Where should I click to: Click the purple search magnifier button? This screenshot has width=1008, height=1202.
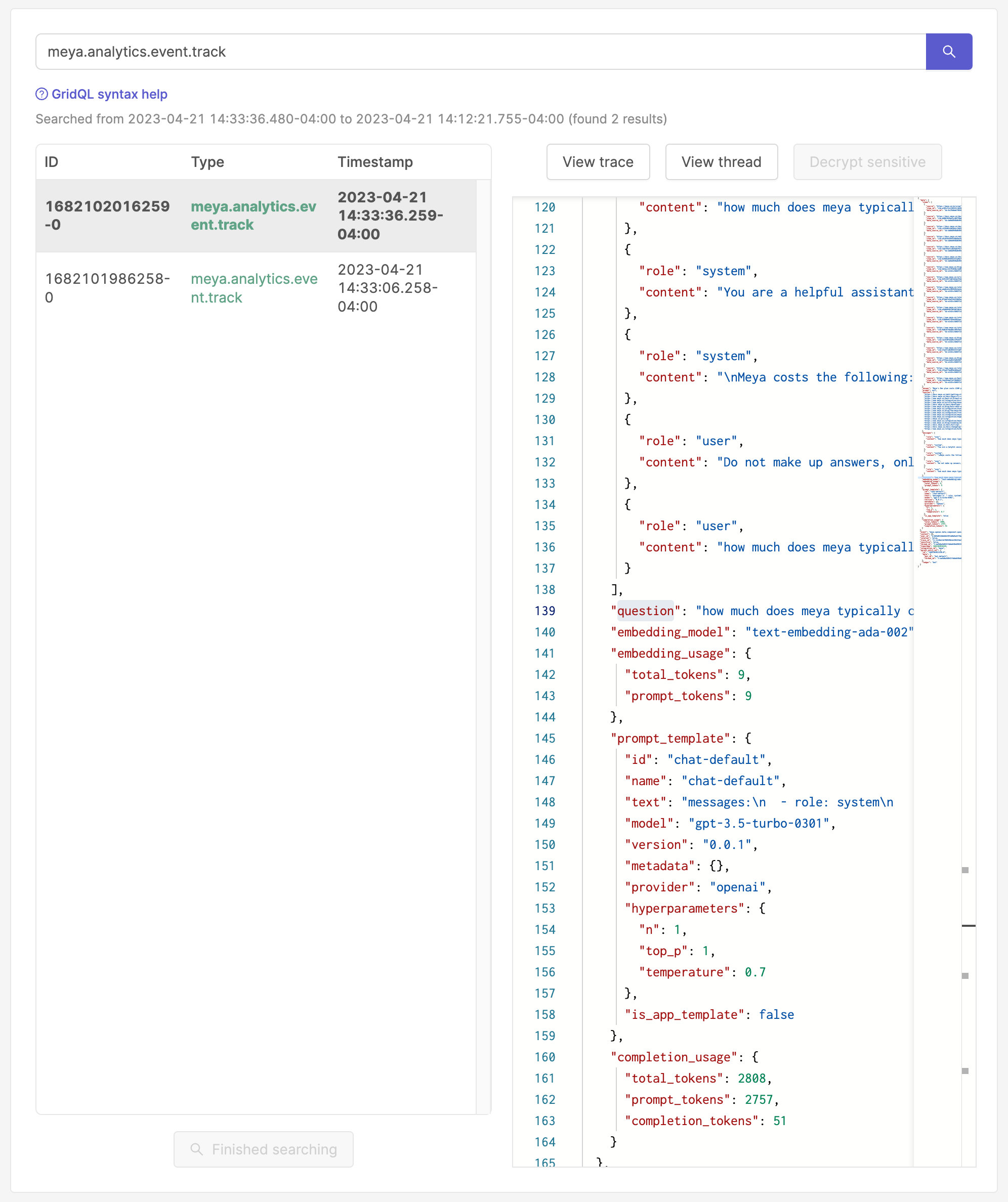tap(948, 52)
